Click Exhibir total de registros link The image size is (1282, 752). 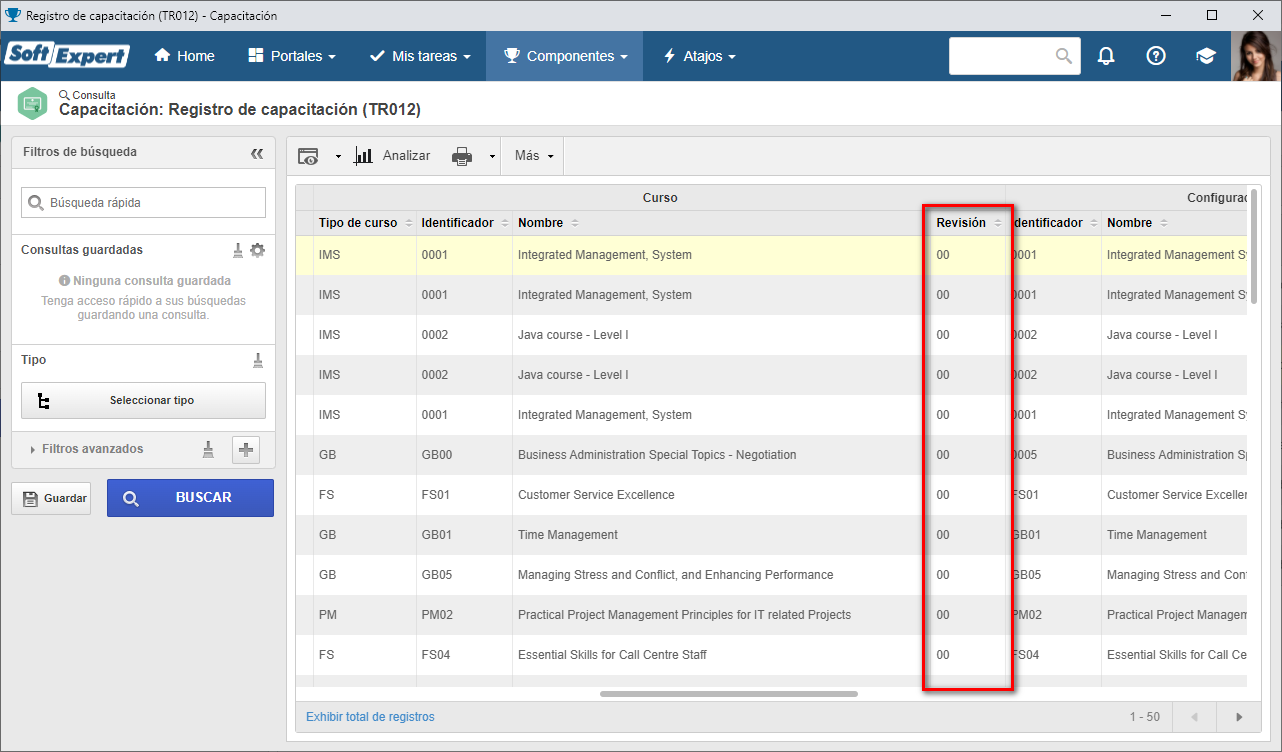(370, 717)
